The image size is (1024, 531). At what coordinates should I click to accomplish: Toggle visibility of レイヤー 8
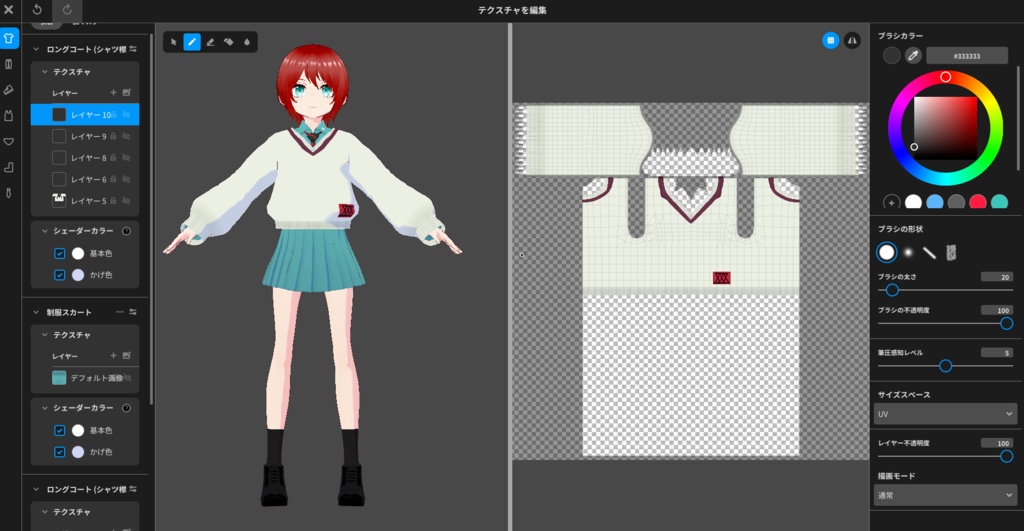tap(127, 157)
